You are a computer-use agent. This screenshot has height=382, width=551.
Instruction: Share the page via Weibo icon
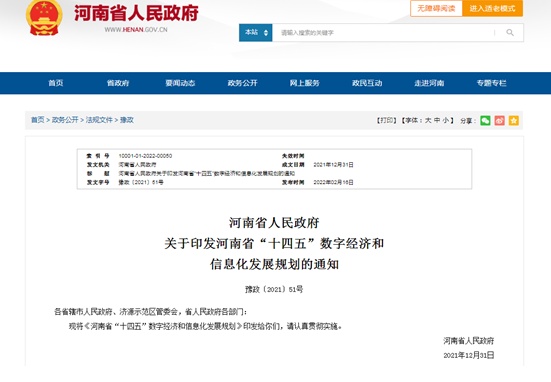499,121
